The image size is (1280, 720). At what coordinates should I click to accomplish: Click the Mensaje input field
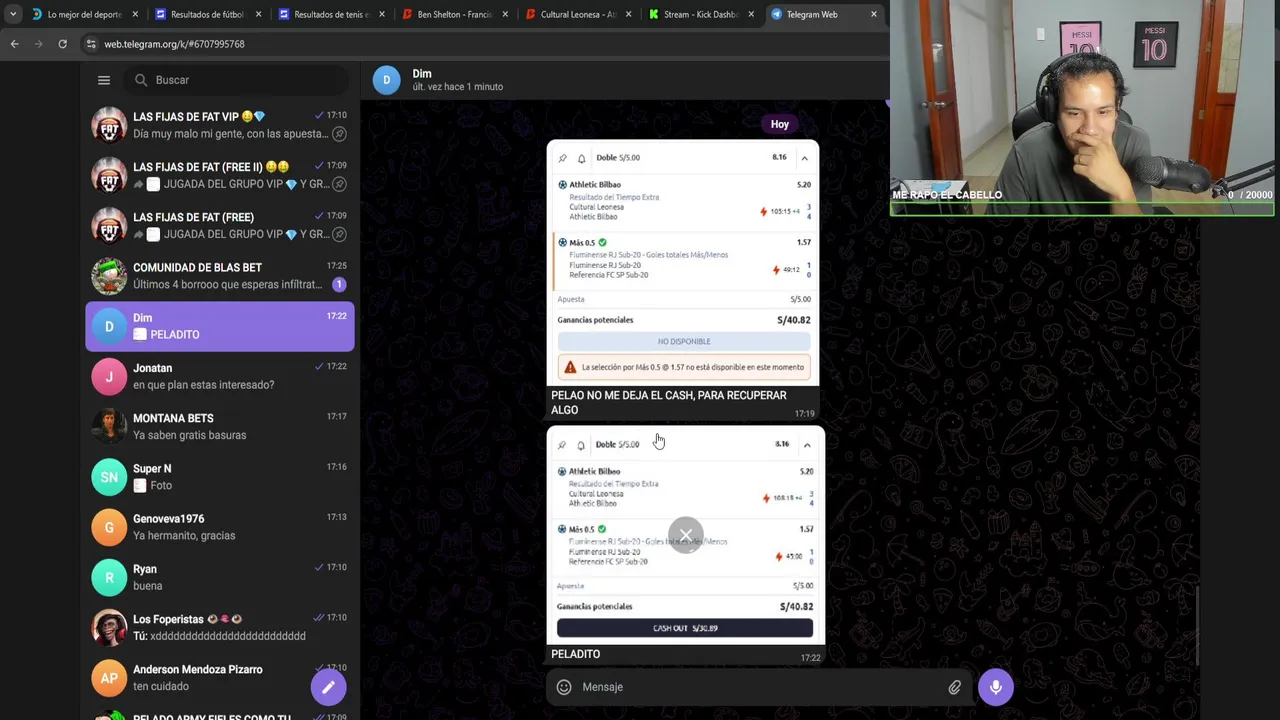[x=760, y=687]
